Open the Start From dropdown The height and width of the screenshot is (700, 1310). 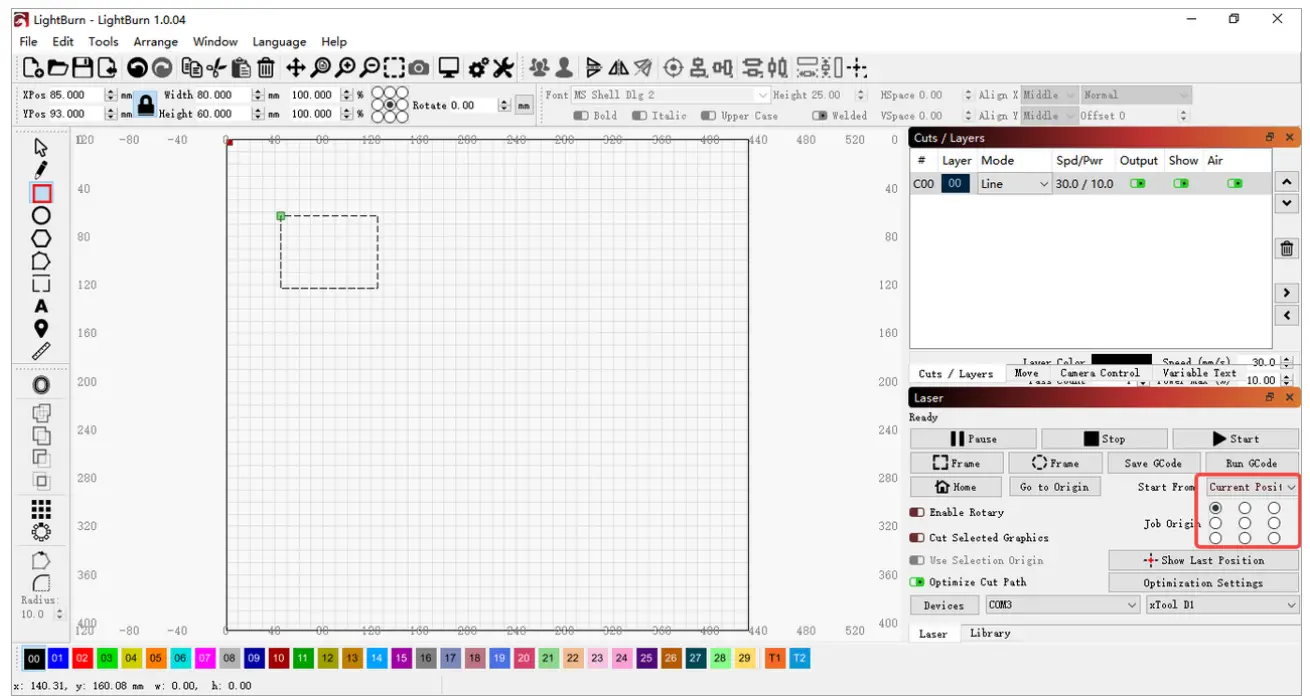click(x=1251, y=487)
